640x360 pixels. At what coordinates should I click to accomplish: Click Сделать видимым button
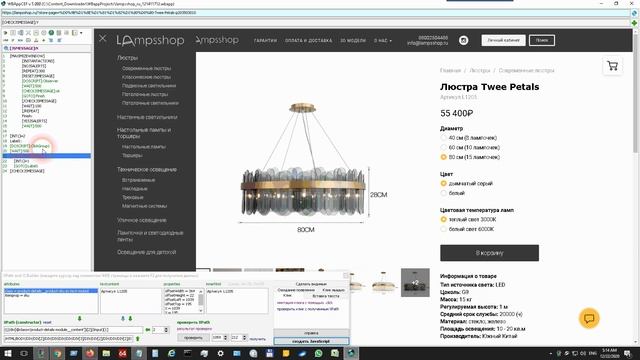click(311, 284)
